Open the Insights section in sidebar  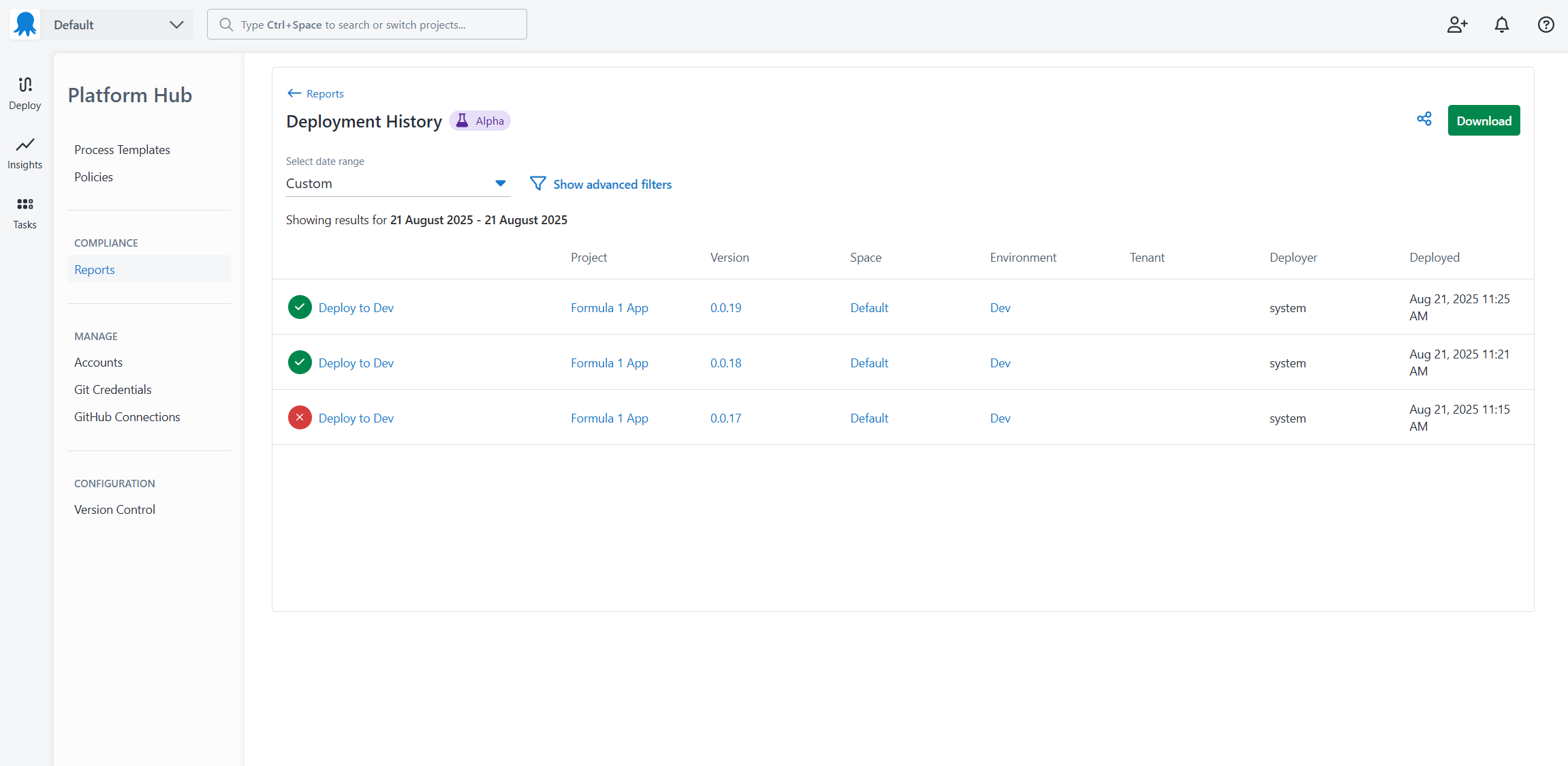click(x=25, y=153)
